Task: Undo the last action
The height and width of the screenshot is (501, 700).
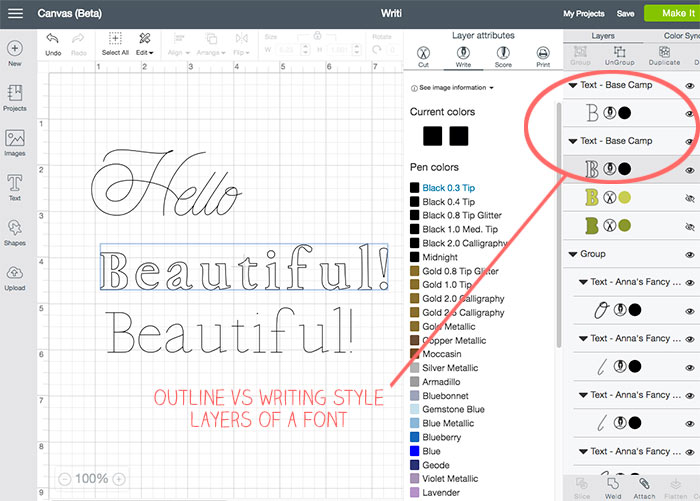Action: pos(53,44)
